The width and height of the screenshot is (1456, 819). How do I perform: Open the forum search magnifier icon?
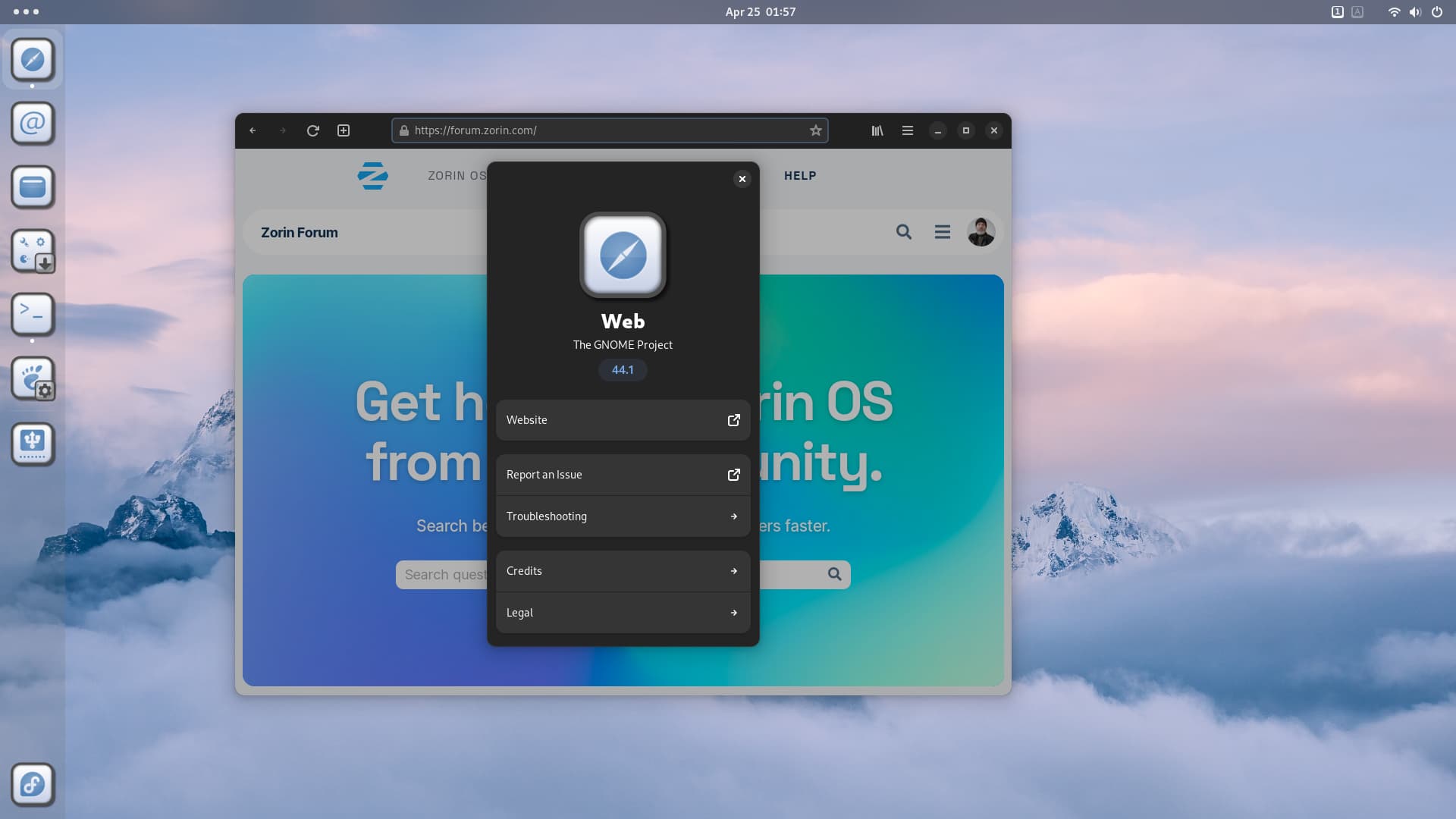pos(903,232)
